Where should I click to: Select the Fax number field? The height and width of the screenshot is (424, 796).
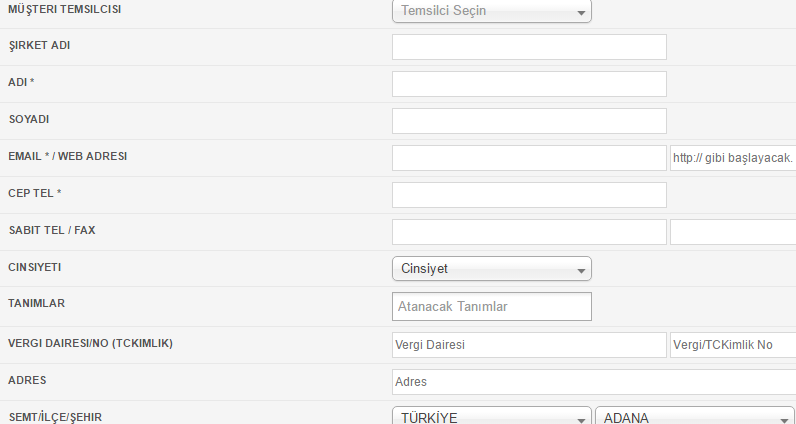pos(733,232)
